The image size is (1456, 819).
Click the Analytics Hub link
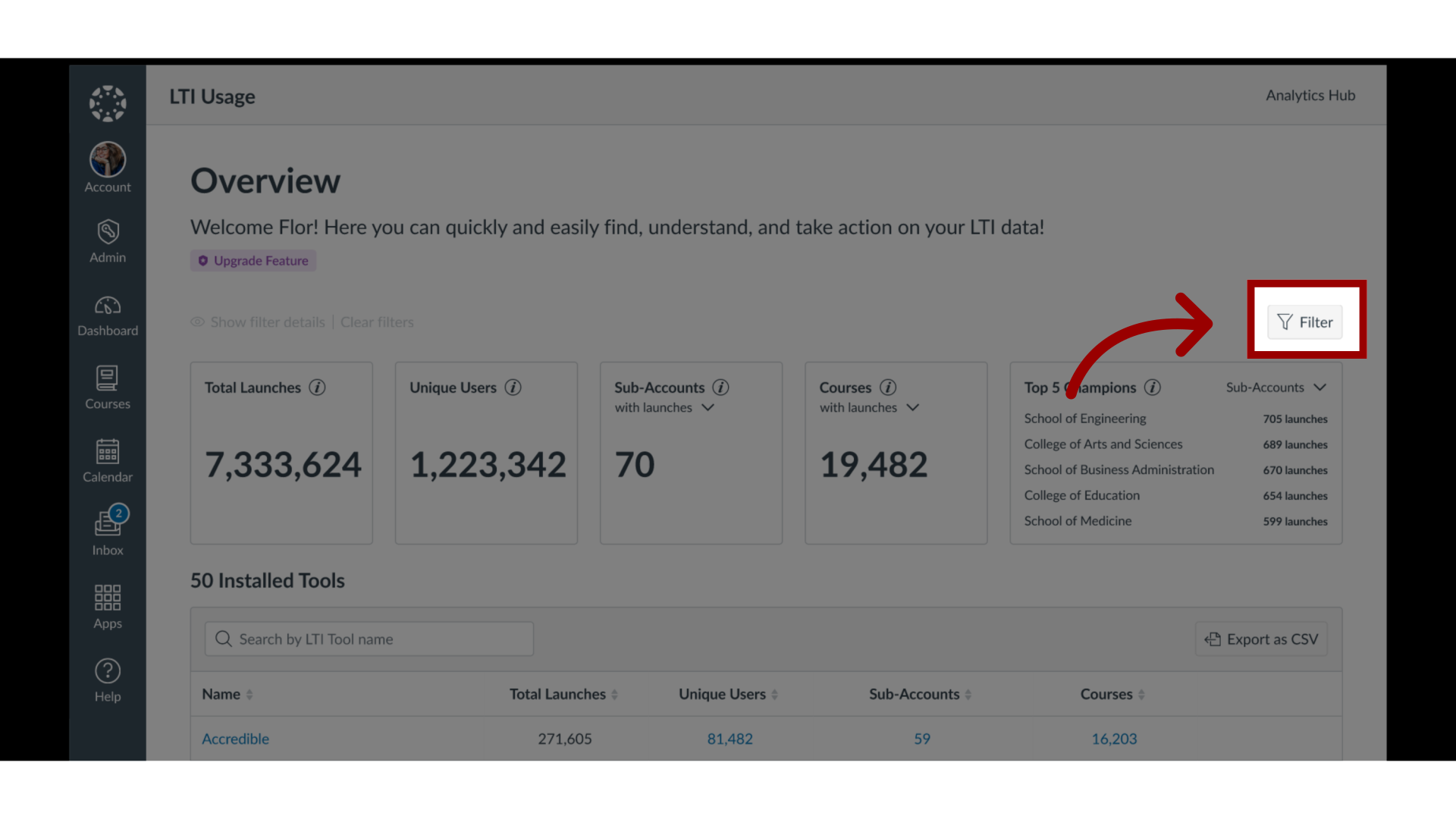point(1310,95)
